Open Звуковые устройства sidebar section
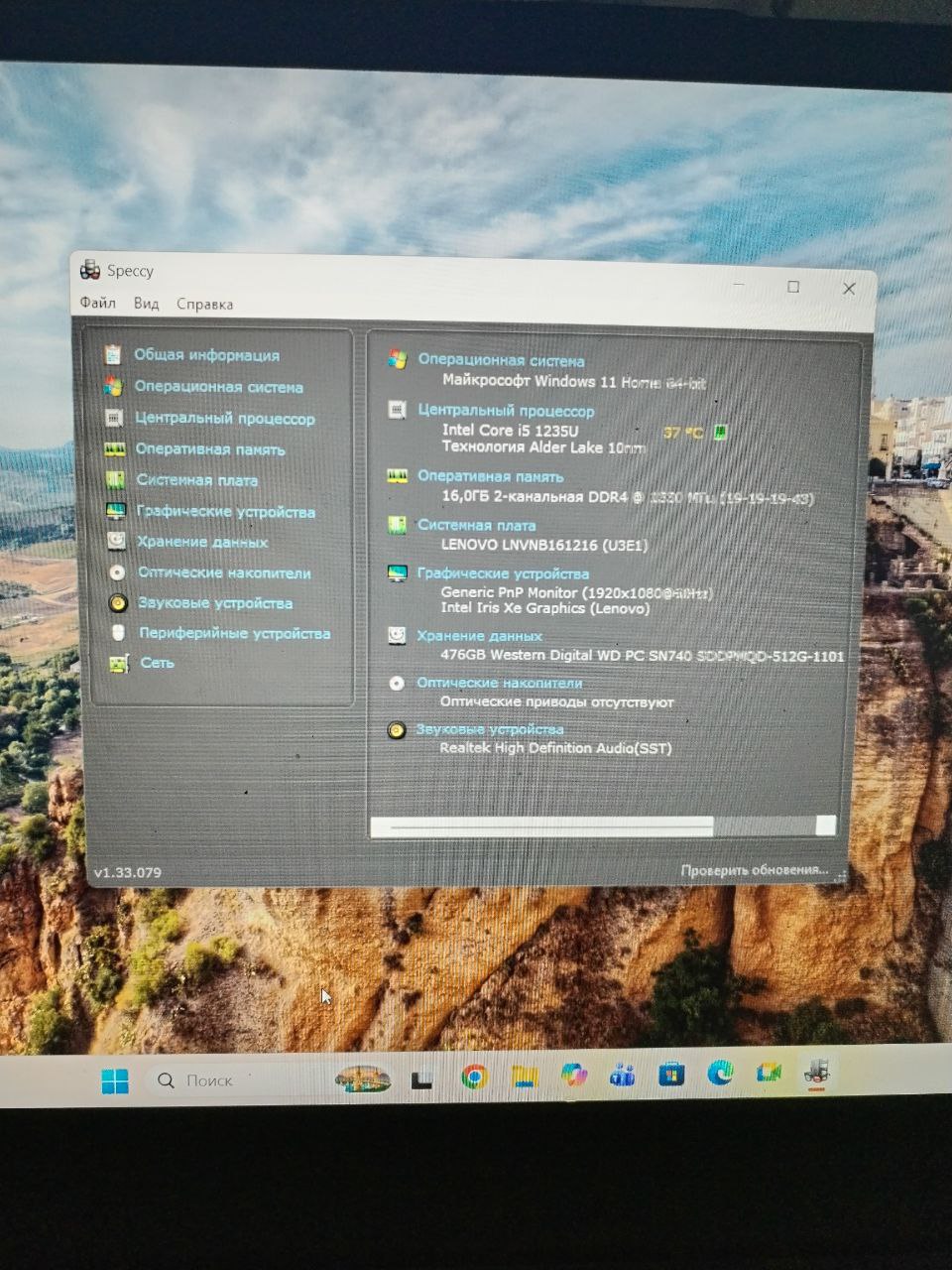 click(x=214, y=603)
